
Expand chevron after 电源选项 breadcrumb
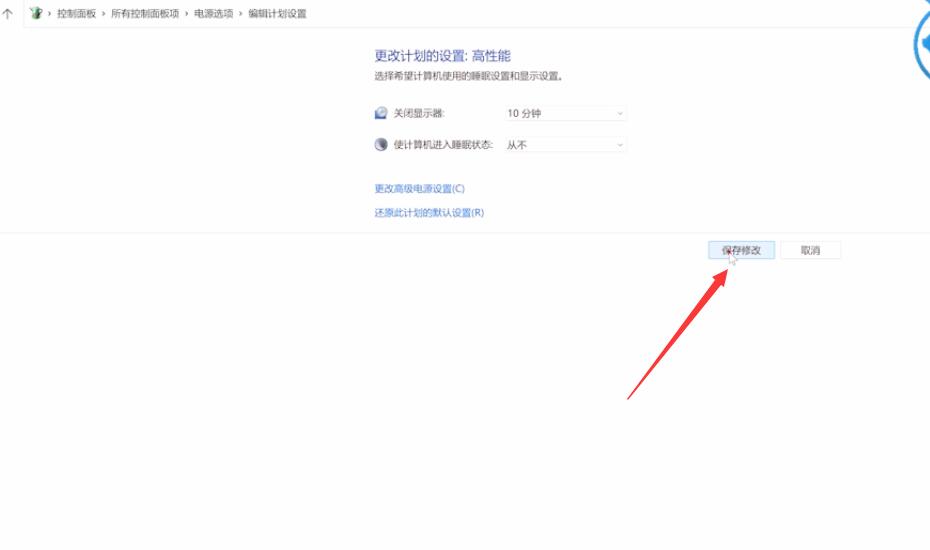(240, 14)
